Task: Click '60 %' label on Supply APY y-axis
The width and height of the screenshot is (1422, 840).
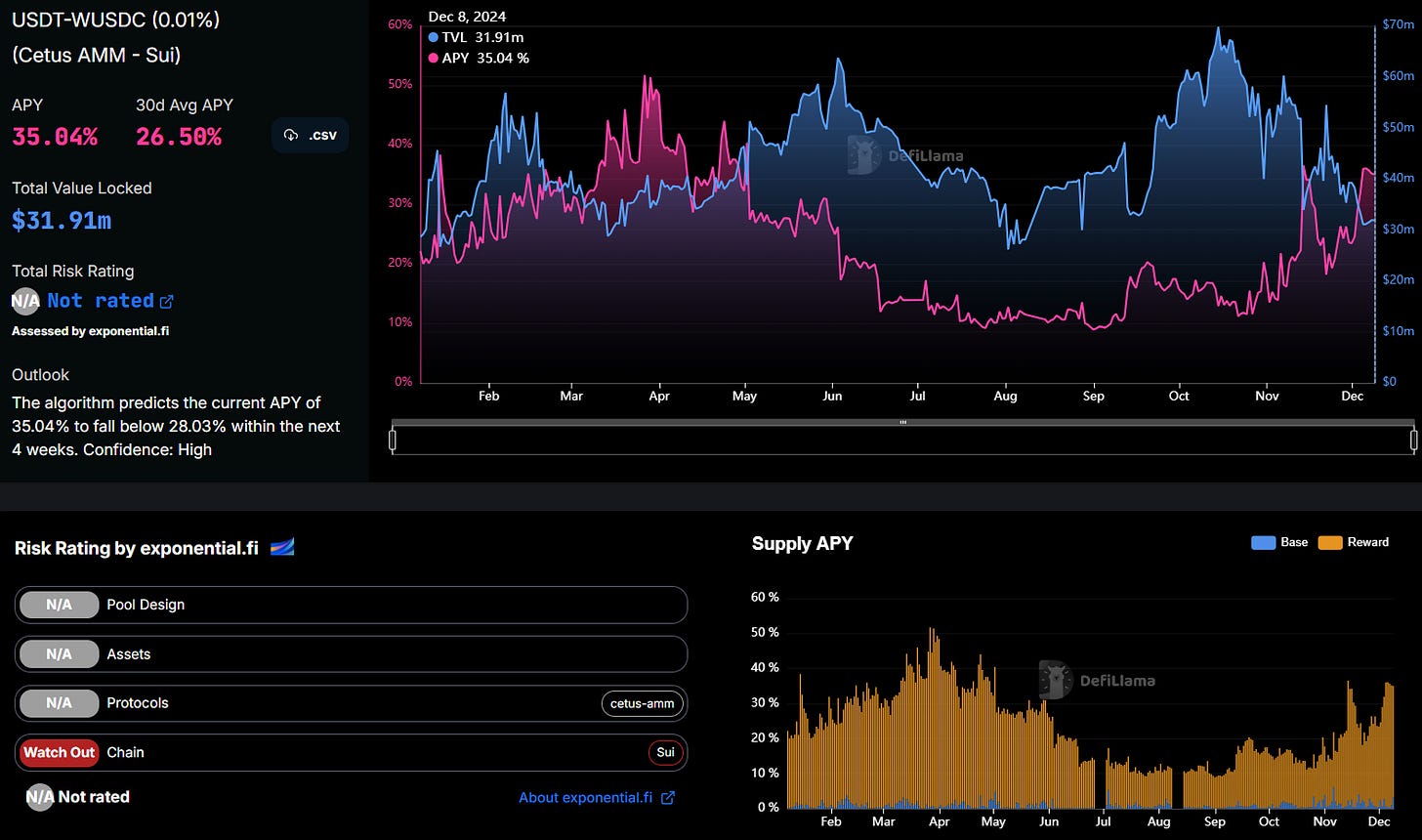Action: click(x=766, y=597)
